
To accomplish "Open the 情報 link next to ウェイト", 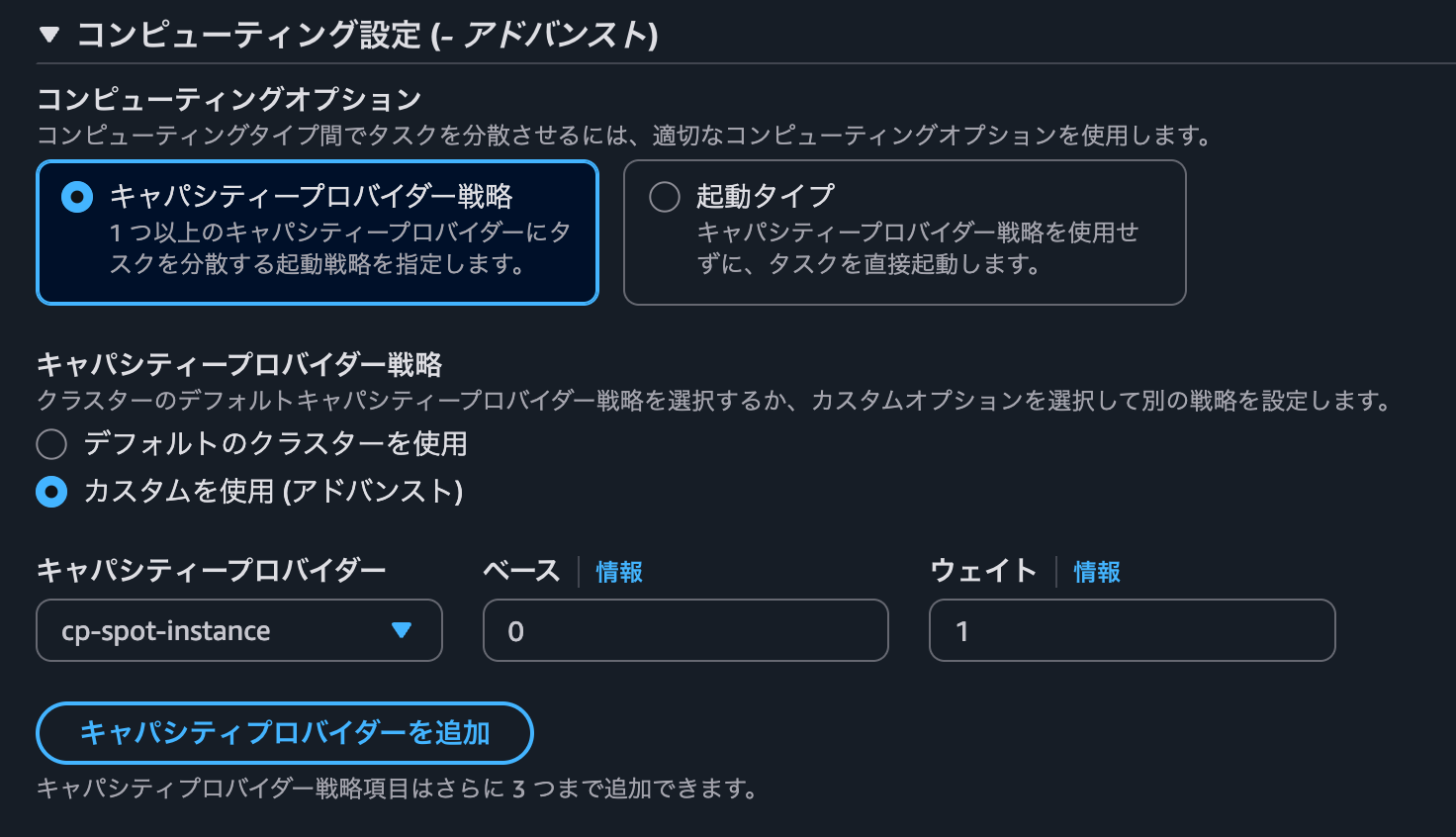I will (x=1096, y=571).
